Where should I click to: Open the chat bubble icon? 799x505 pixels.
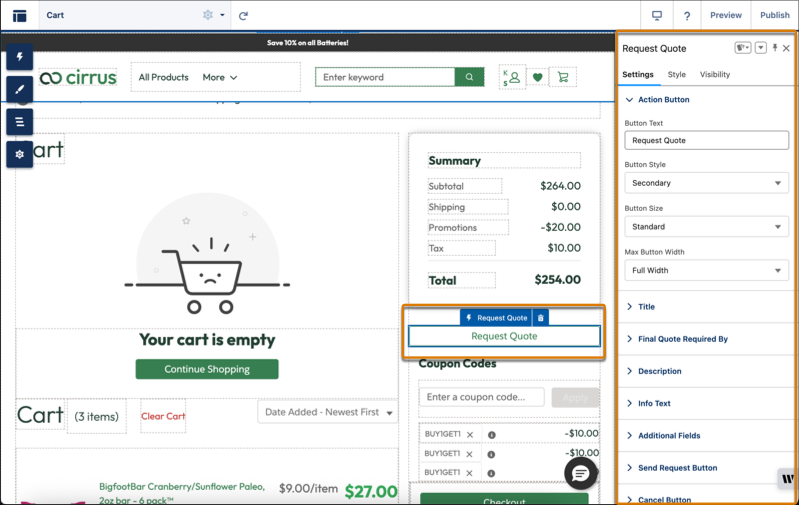tap(580, 473)
